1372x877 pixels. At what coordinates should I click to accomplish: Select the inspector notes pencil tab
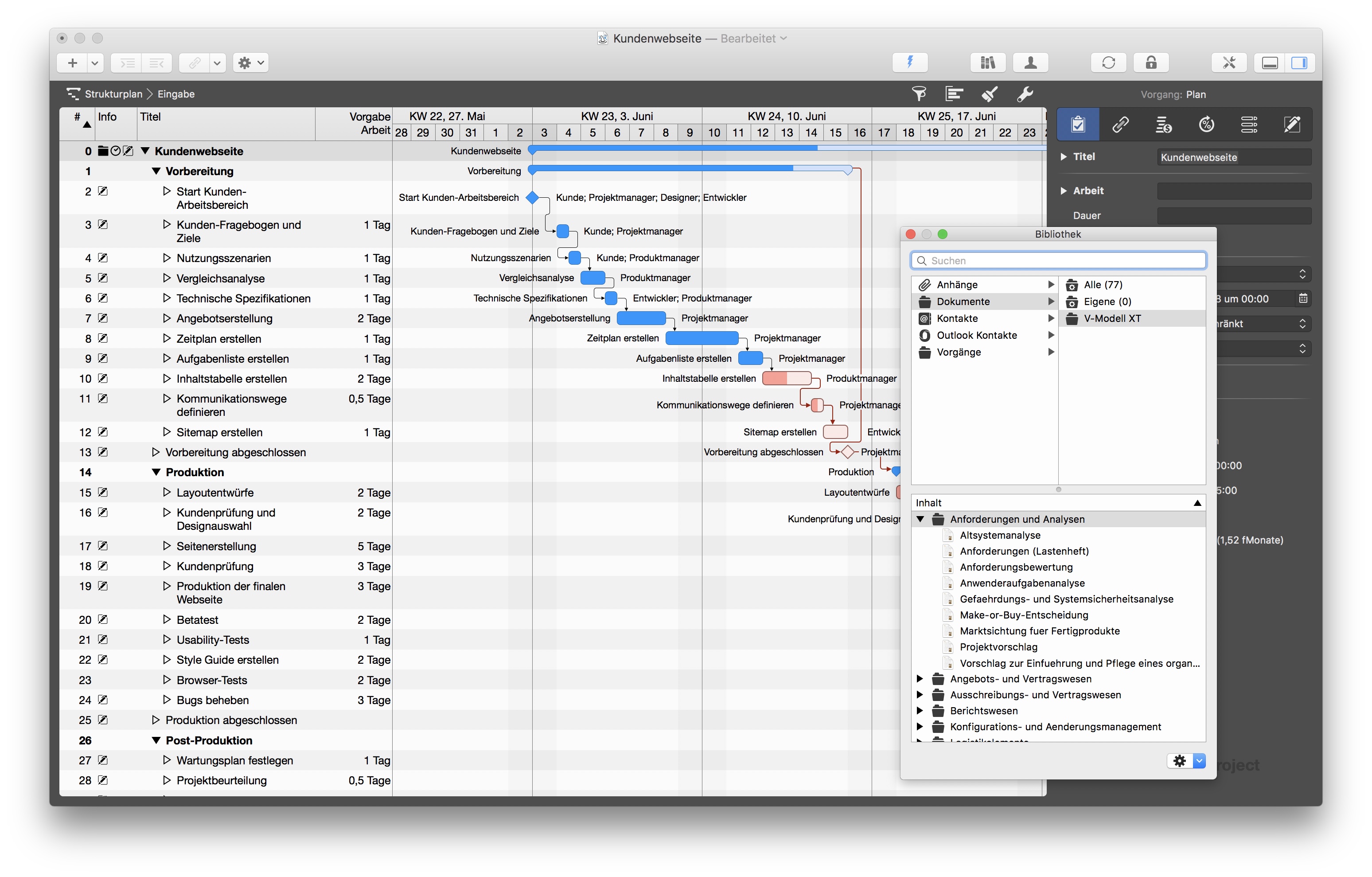(x=1292, y=124)
